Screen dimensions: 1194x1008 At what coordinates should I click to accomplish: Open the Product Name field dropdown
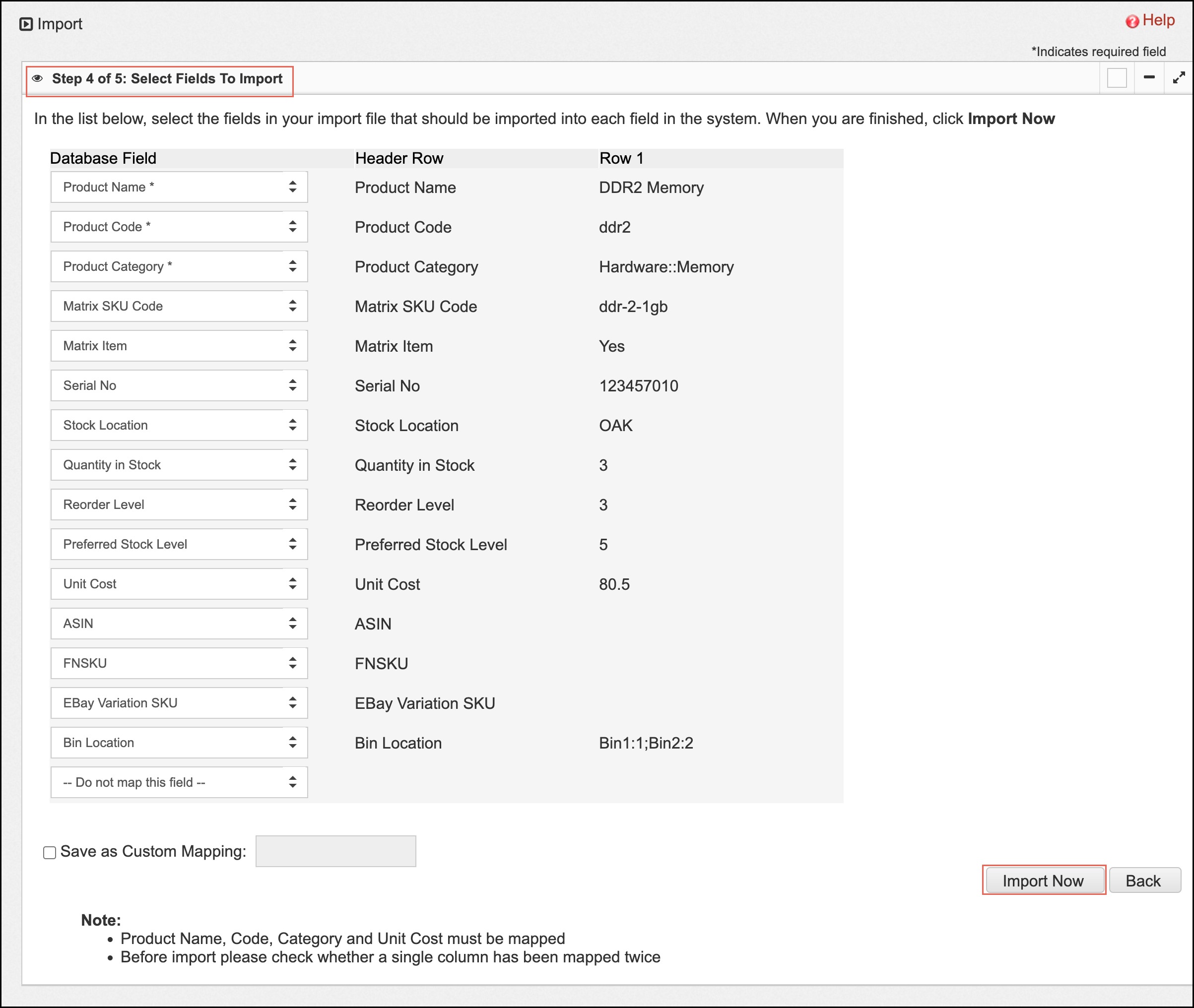click(x=178, y=187)
